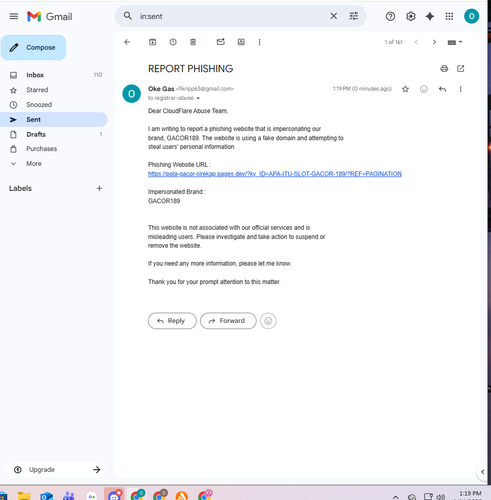The image size is (491, 500).
Task: Open Microsoft Teams from the taskbar
Action: click(69, 496)
